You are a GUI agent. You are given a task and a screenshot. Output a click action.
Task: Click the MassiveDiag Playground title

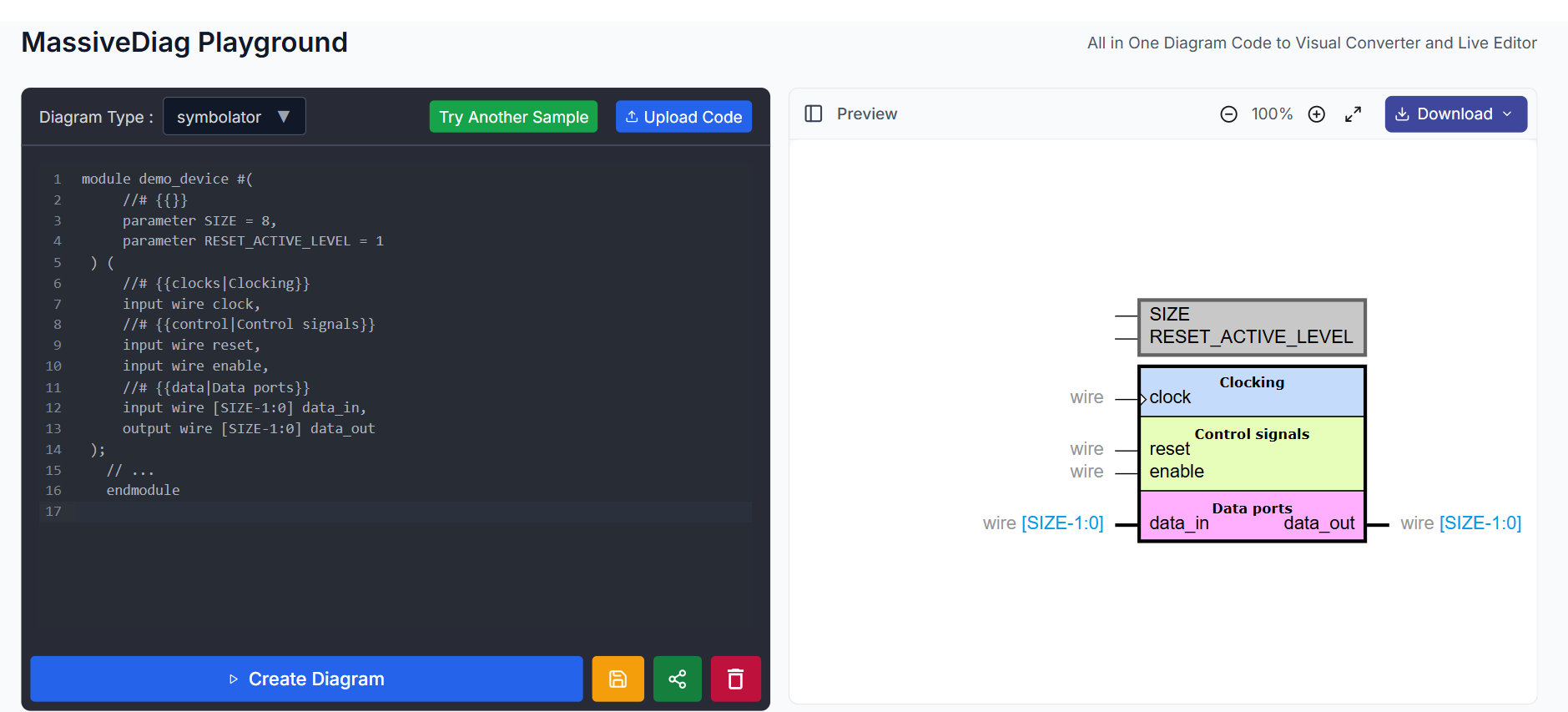pos(184,43)
